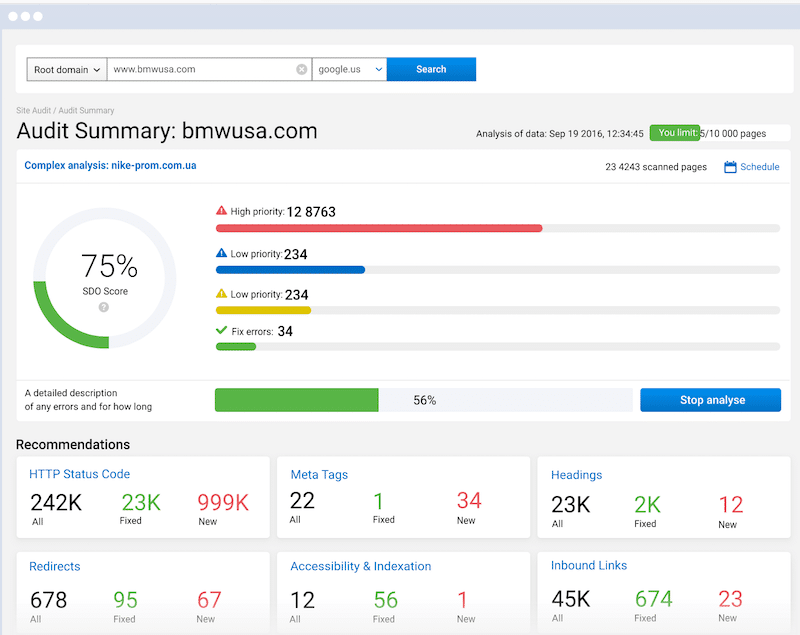
Task: Expand the google.us search engine dropdown
Action: (349, 69)
